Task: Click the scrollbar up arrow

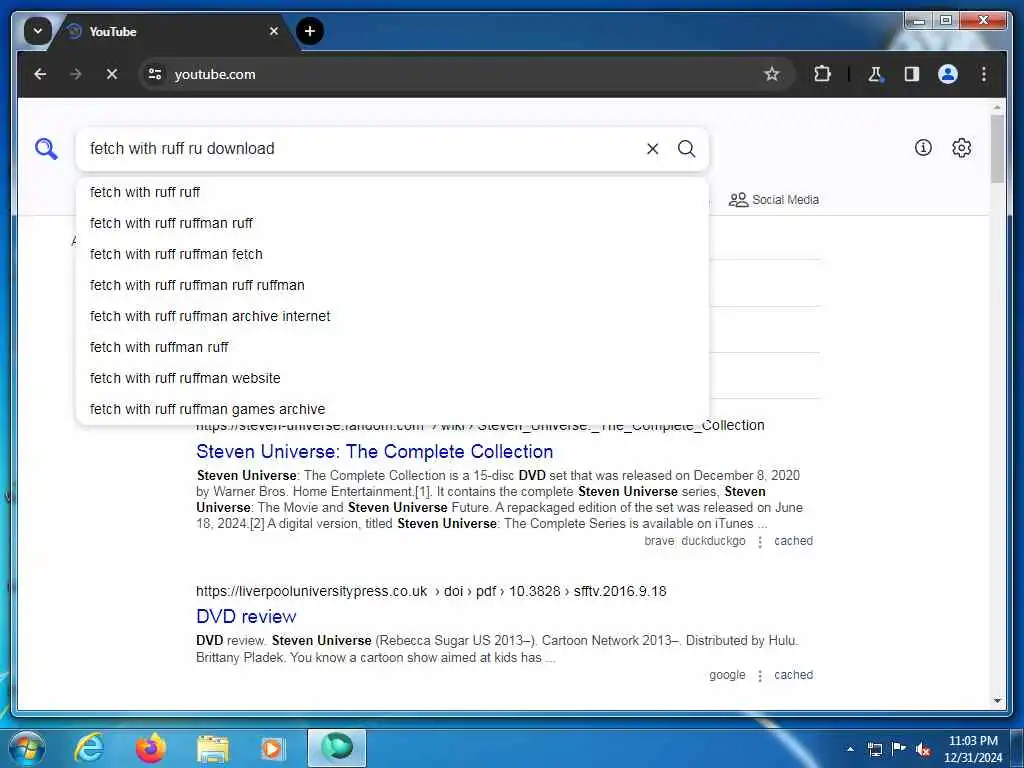Action: (997, 106)
